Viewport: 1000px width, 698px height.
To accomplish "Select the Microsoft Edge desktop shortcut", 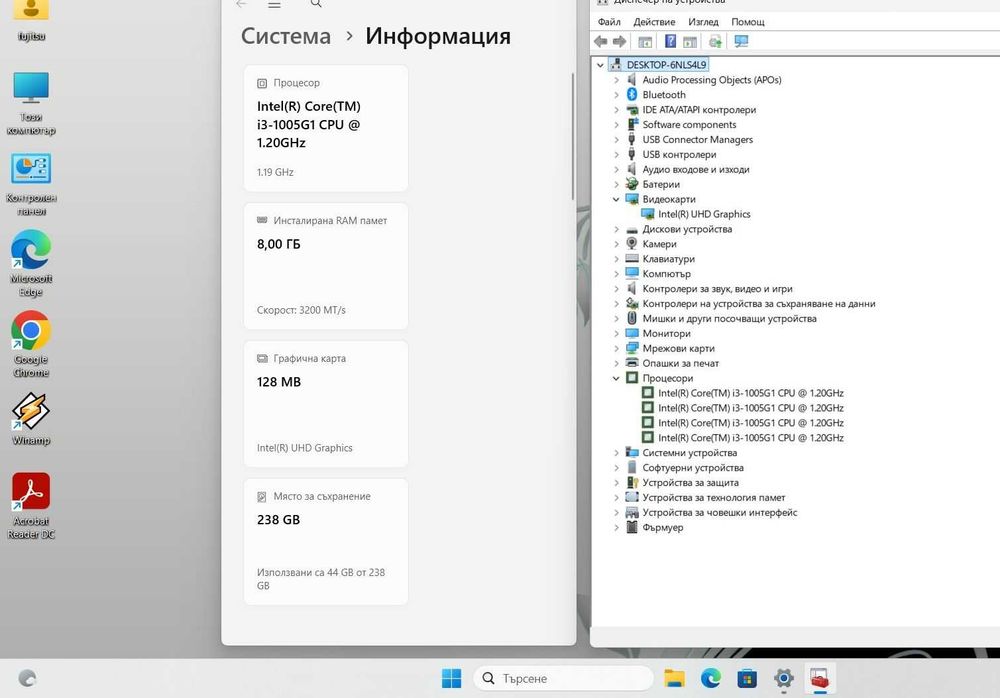I will point(31,265).
